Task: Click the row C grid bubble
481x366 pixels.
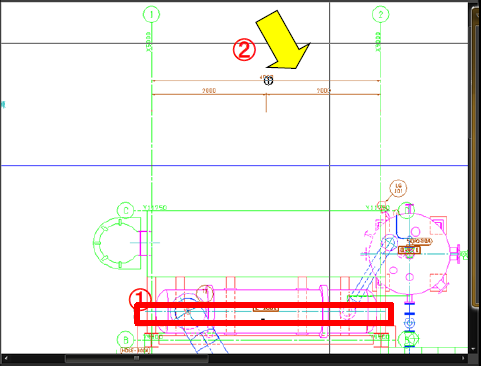Action: (x=126, y=210)
